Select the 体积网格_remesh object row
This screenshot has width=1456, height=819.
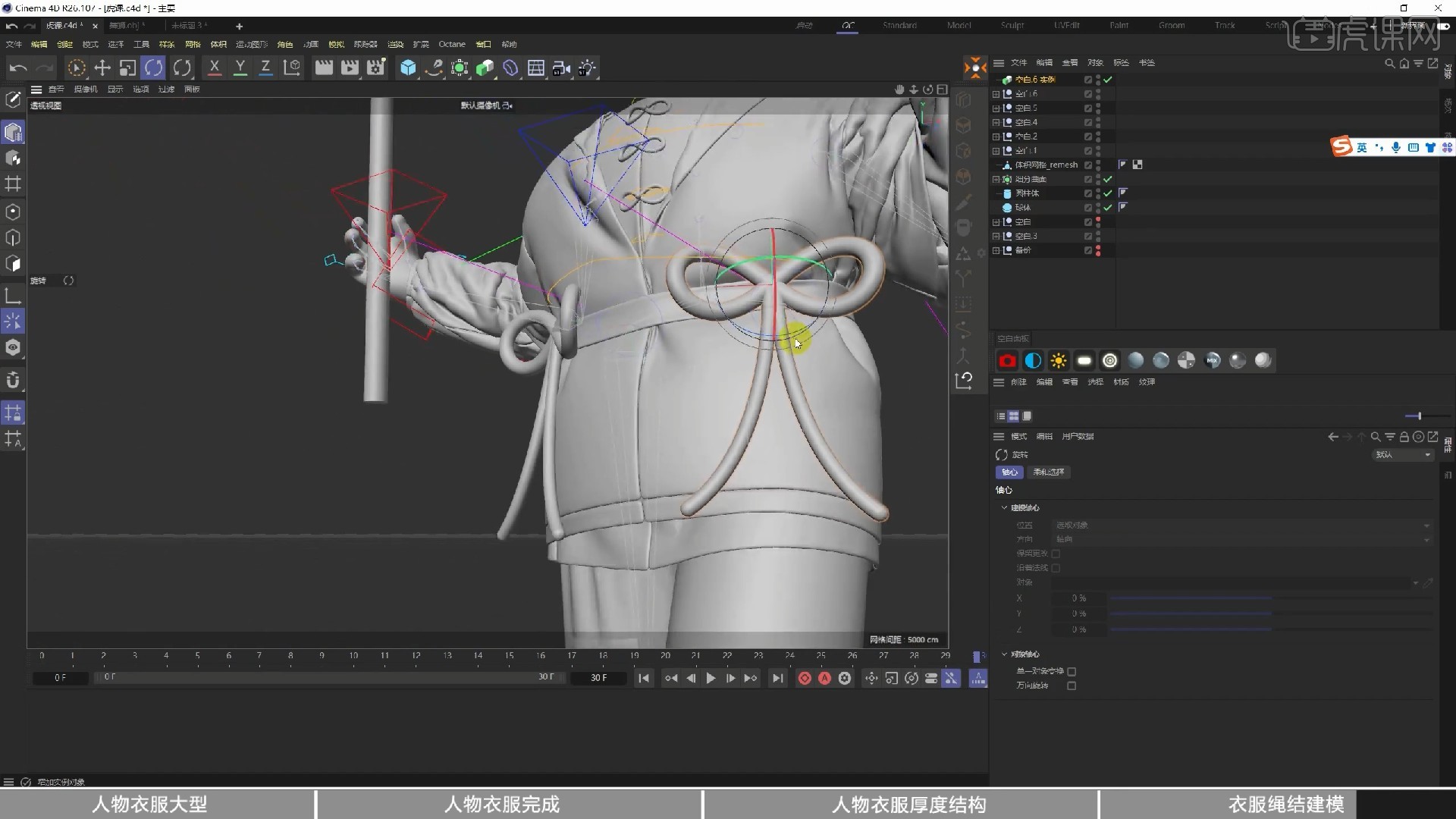pyautogui.click(x=1046, y=165)
